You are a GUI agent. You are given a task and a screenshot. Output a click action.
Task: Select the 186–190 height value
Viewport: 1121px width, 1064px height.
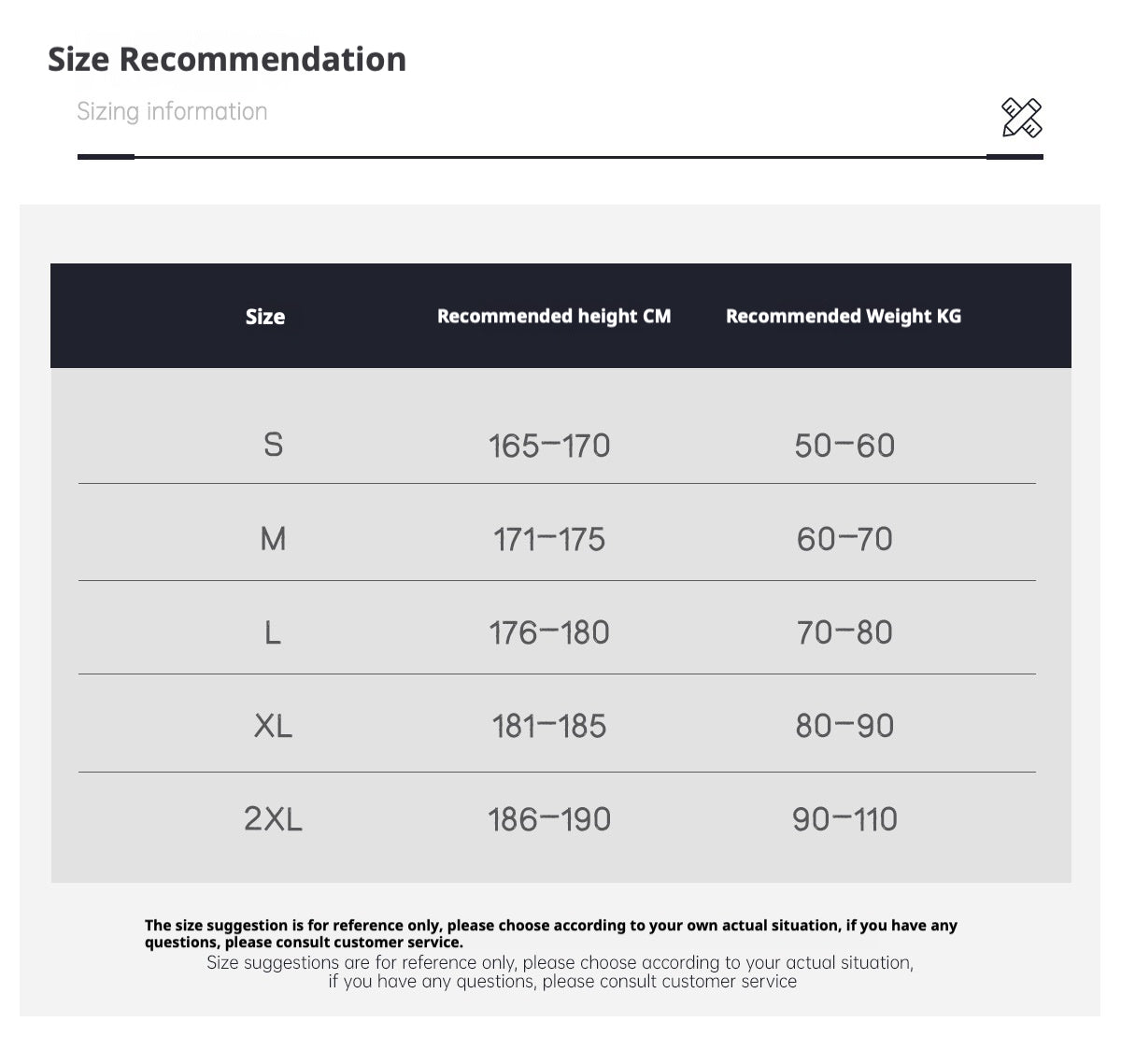click(549, 819)
